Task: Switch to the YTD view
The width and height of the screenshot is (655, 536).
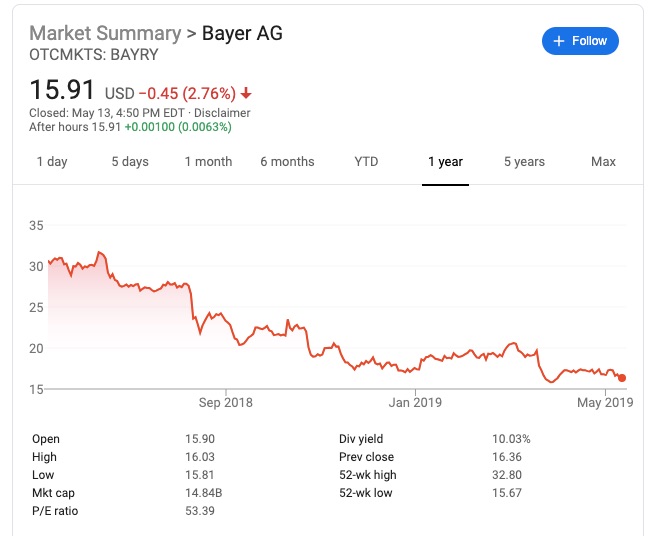Action: point(366,162)
